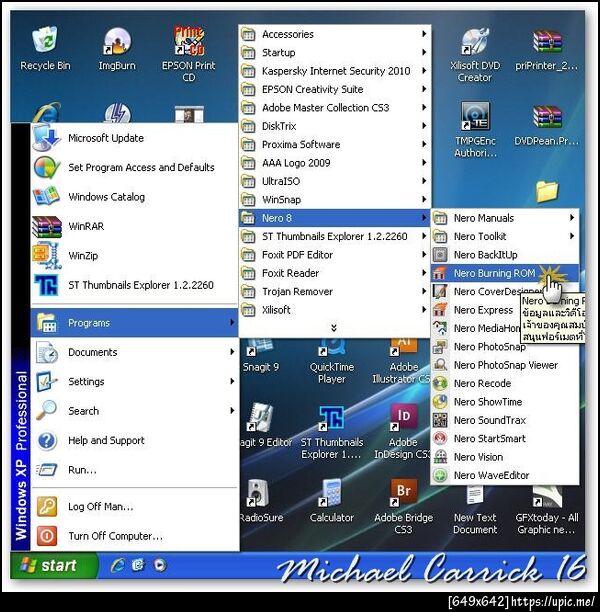Expand the Nero Toolkit submenu
The height and width of the screenshot is (612, 600).
click(x=505, y=236)
